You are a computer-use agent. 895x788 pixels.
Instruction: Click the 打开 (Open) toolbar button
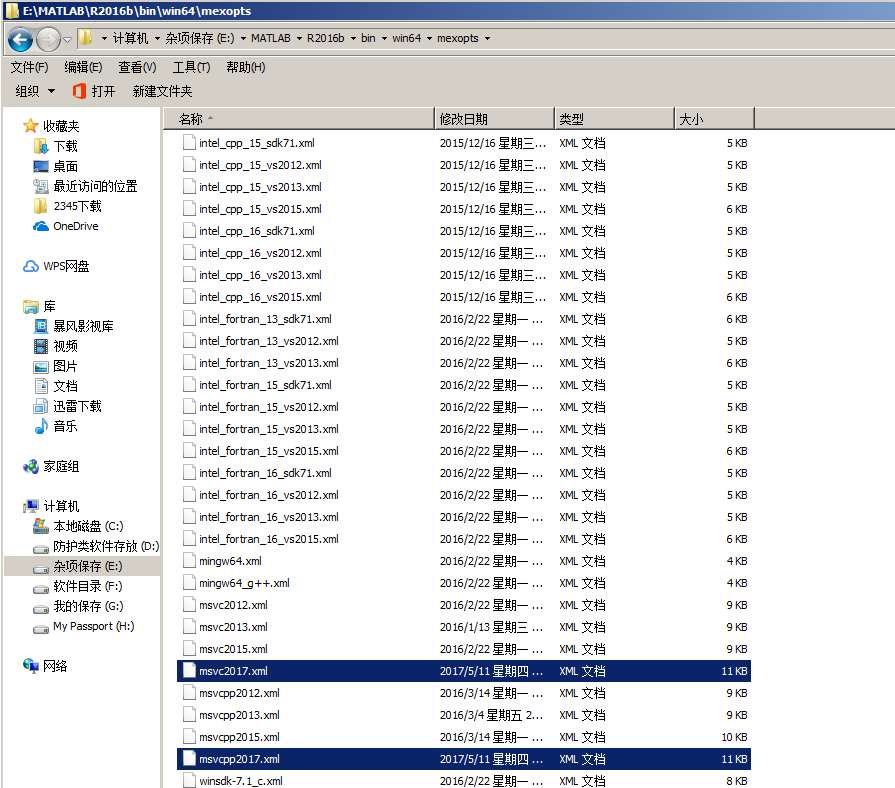94,91
